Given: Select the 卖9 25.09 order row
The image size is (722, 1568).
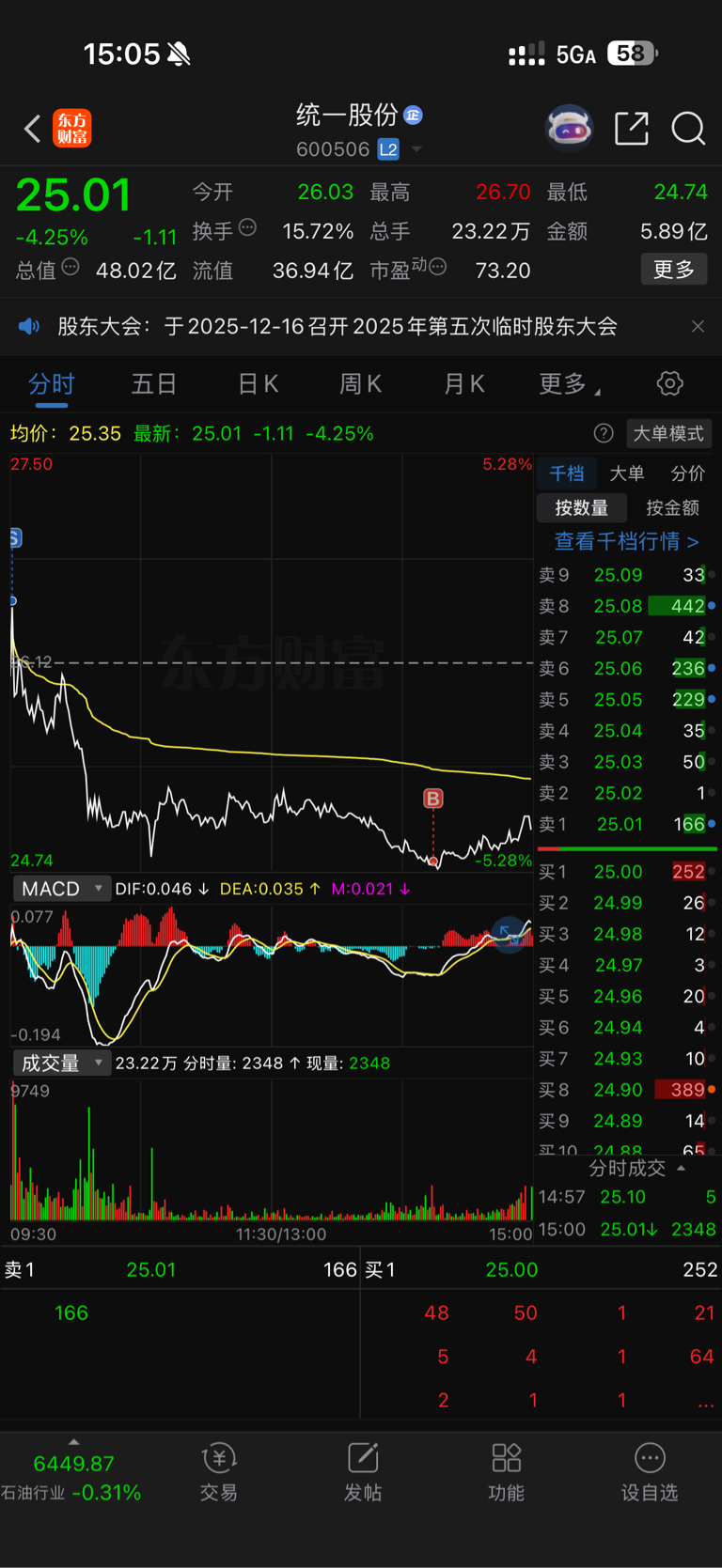Looking at the screenshot, I should click(x=627, y=575).
